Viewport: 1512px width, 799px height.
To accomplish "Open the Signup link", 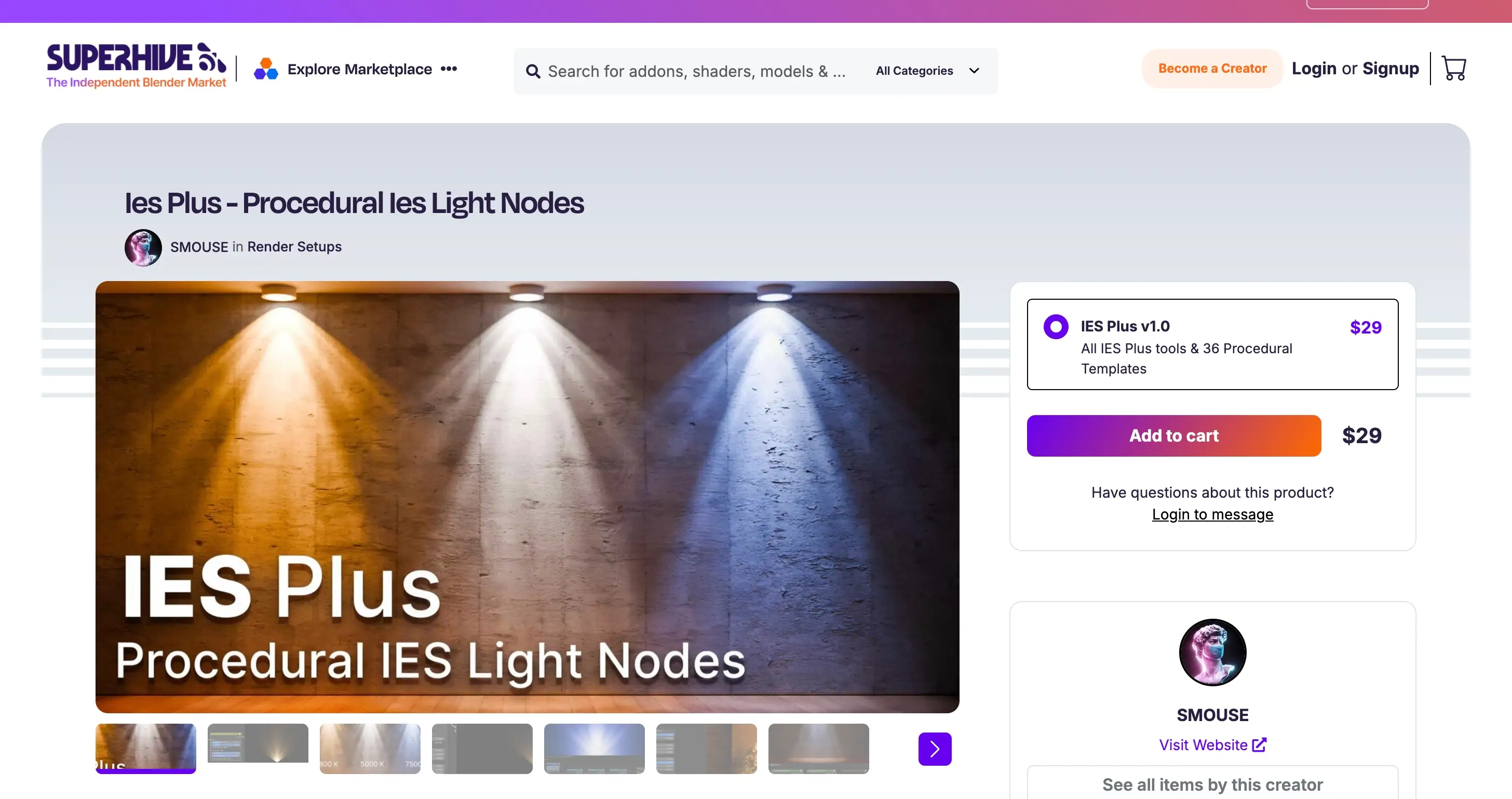I will (1391, 69).
